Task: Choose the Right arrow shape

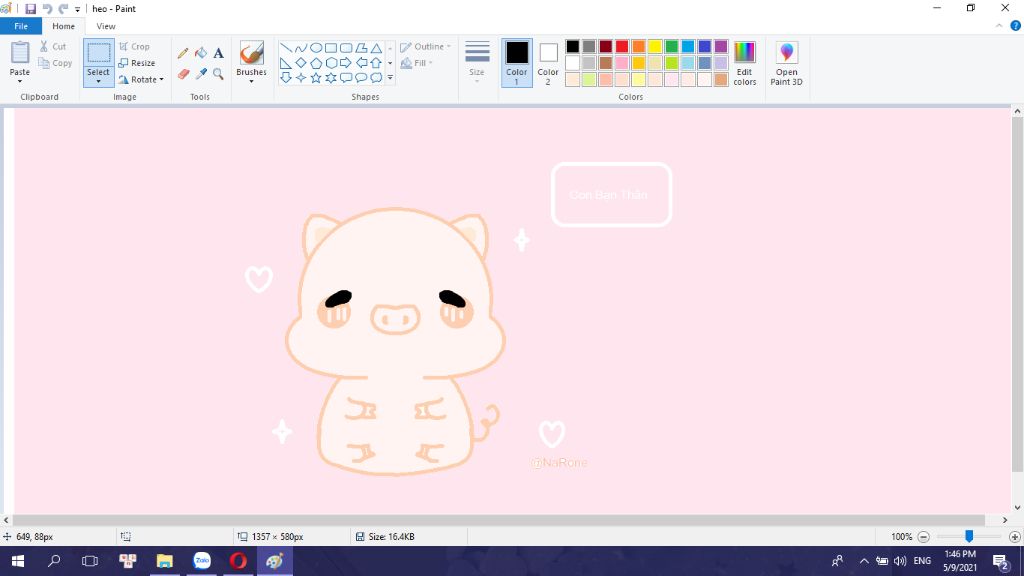Action: click(x=345, y=63)
